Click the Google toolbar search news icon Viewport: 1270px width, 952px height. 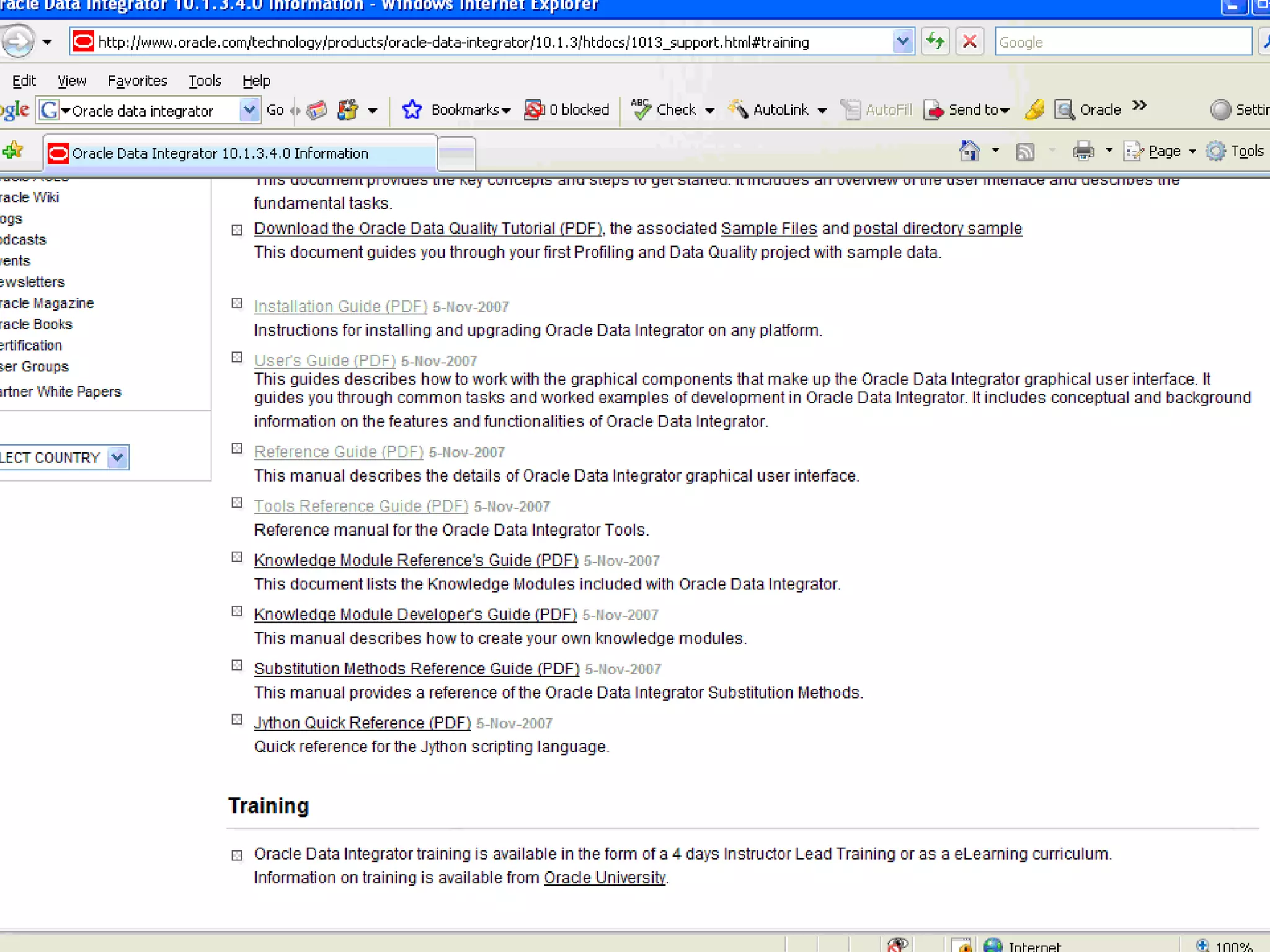point(317,110)
